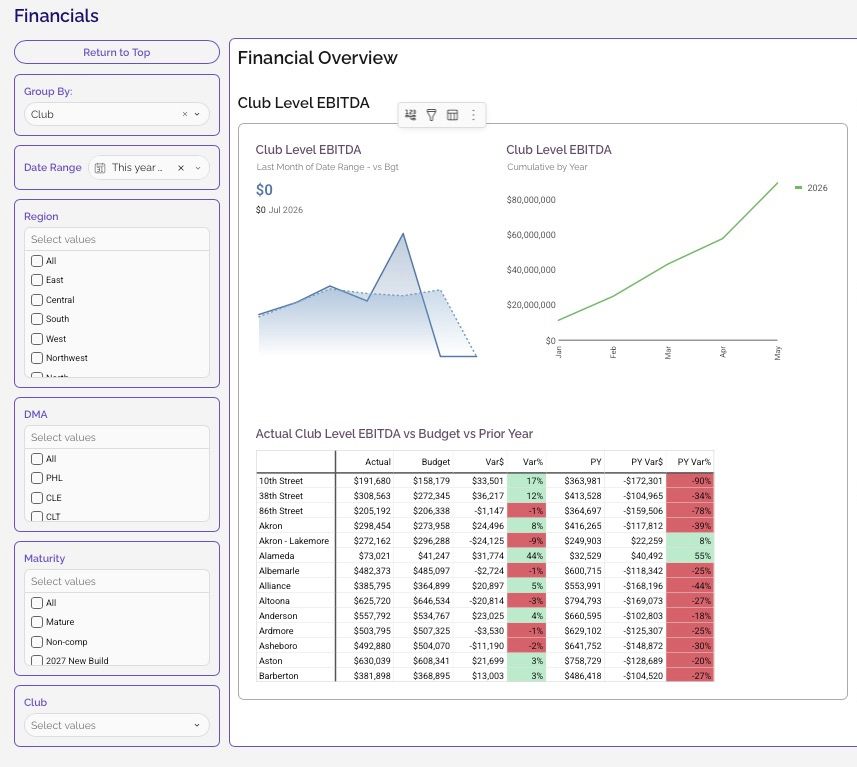
Task: Click the table view icon in the chart toolbar
Action: tap(453, 115)
